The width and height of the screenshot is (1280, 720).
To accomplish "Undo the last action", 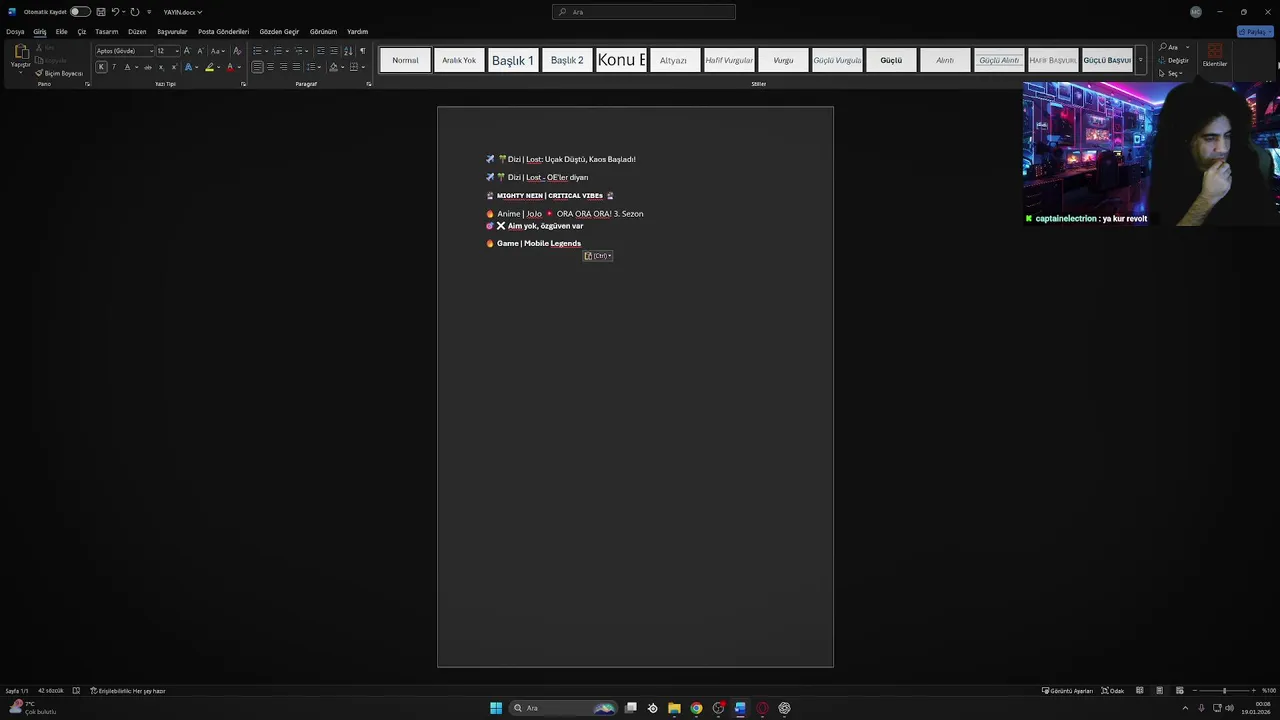I will click(115, 12).
